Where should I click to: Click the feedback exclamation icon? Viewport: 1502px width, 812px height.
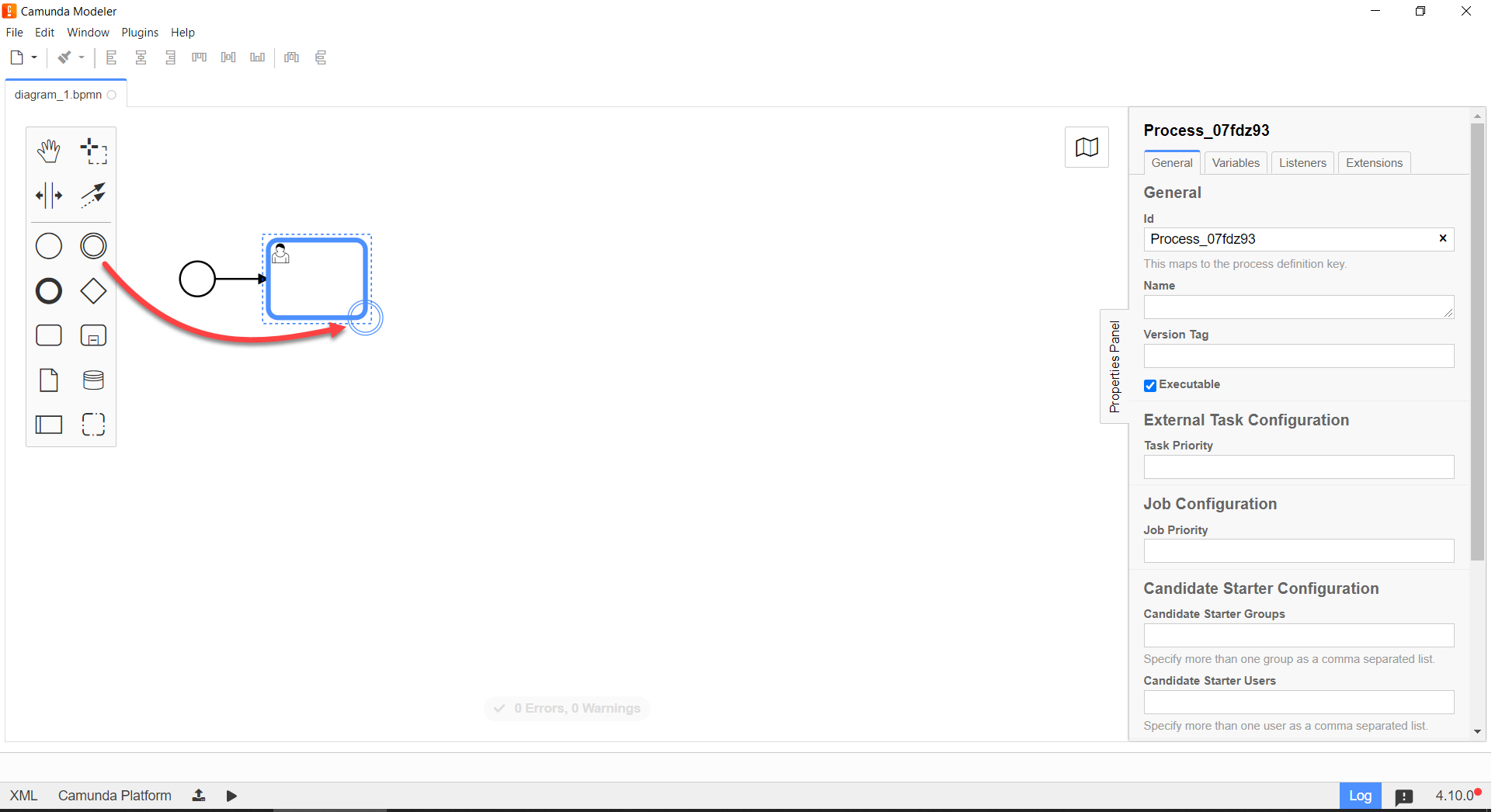tap(1404, 796)
